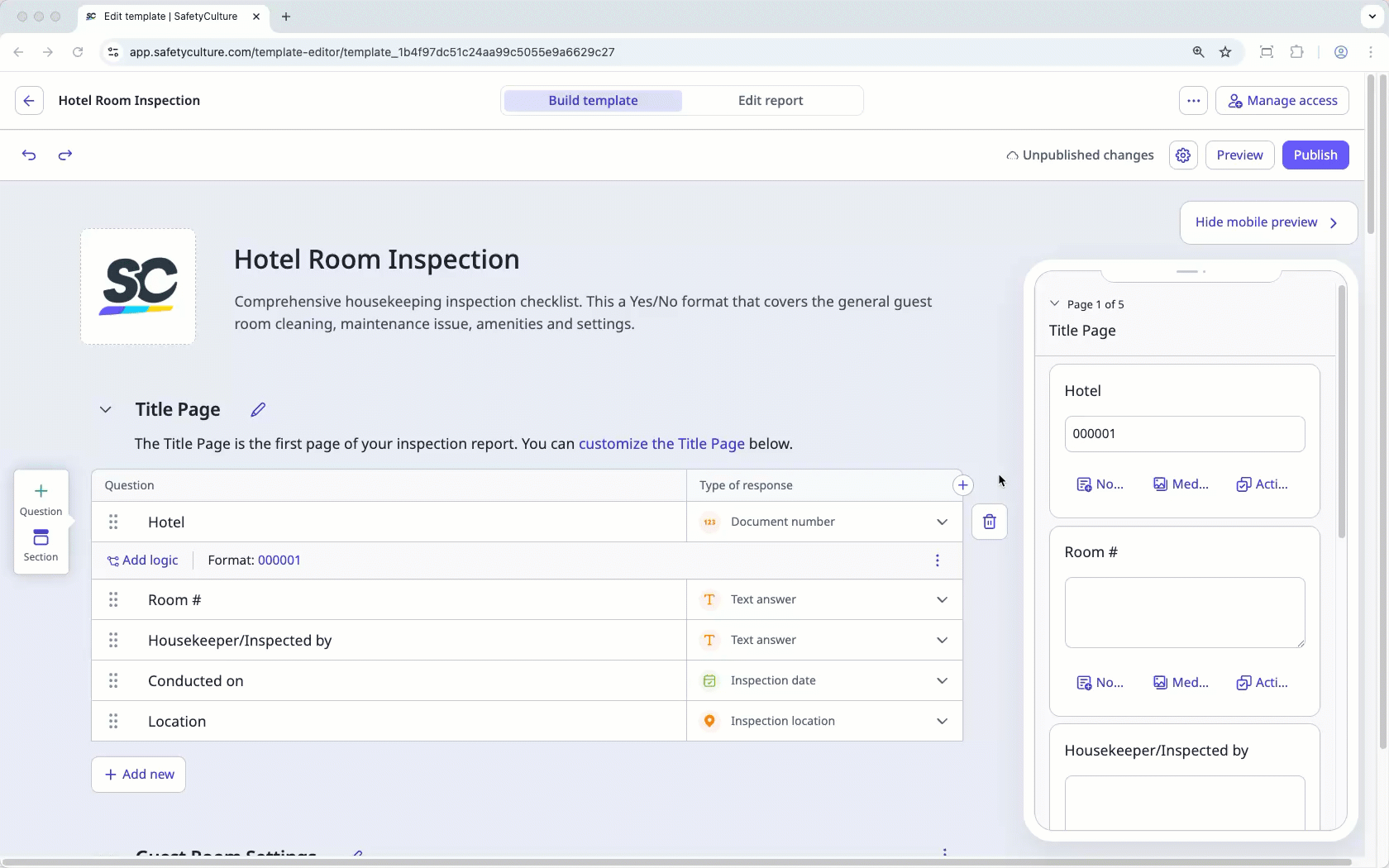Screen dimensions: 1389x868
Task: Click Notes icon under Hotel in preview
Action: point(1100,484)
